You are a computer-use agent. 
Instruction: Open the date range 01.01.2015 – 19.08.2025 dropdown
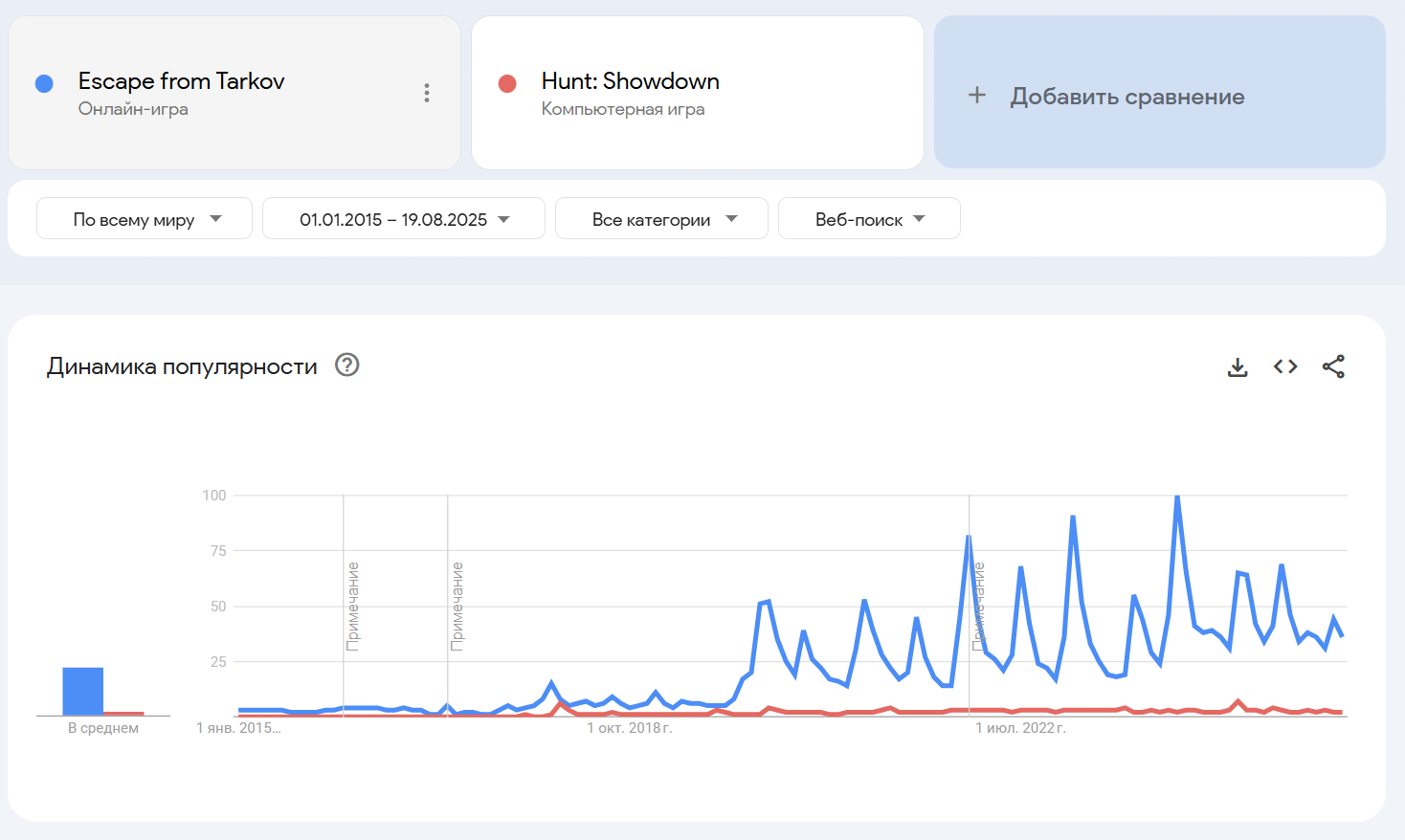pos(404,219)
